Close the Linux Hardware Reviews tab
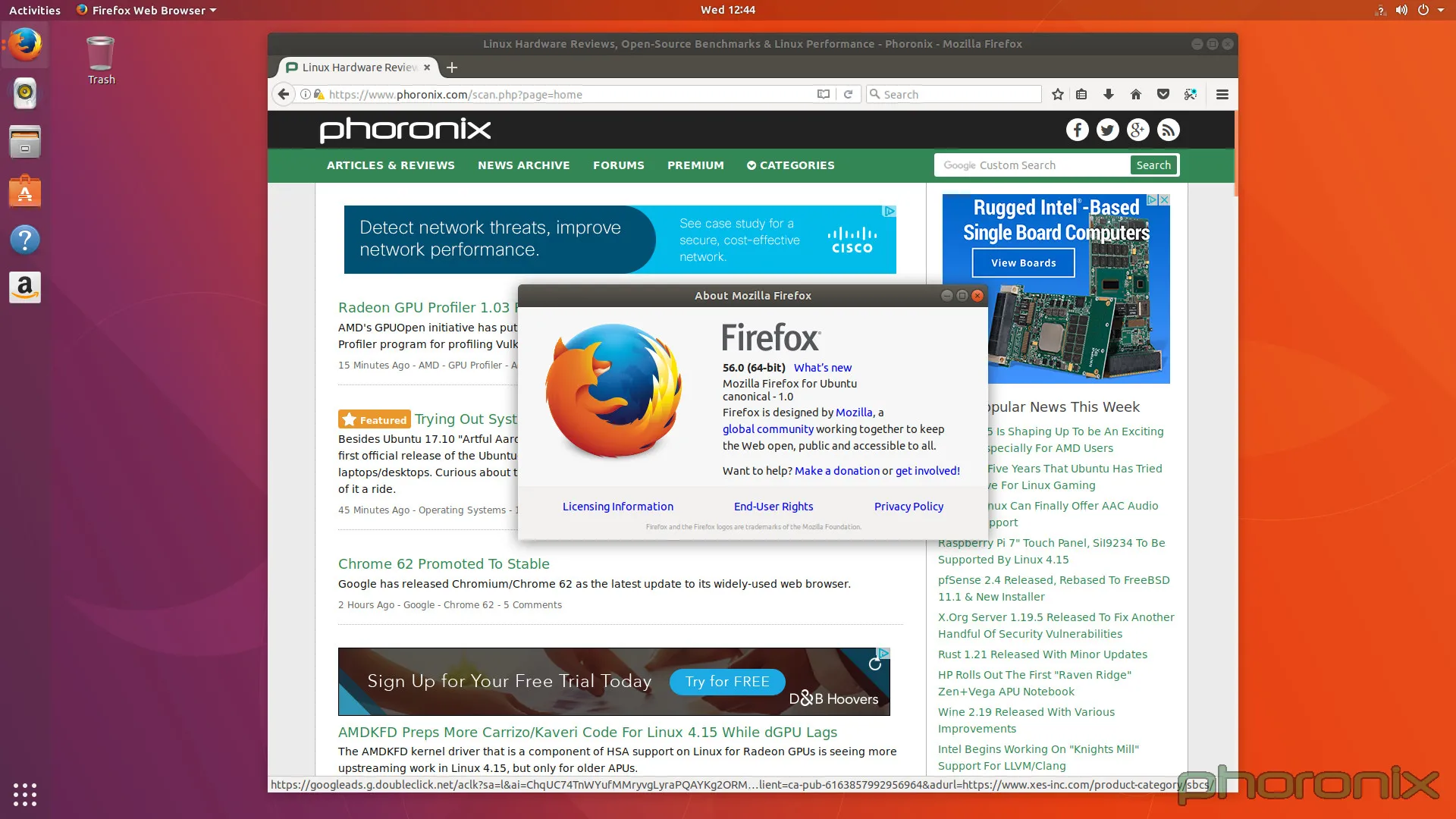 tap(427, 67)
